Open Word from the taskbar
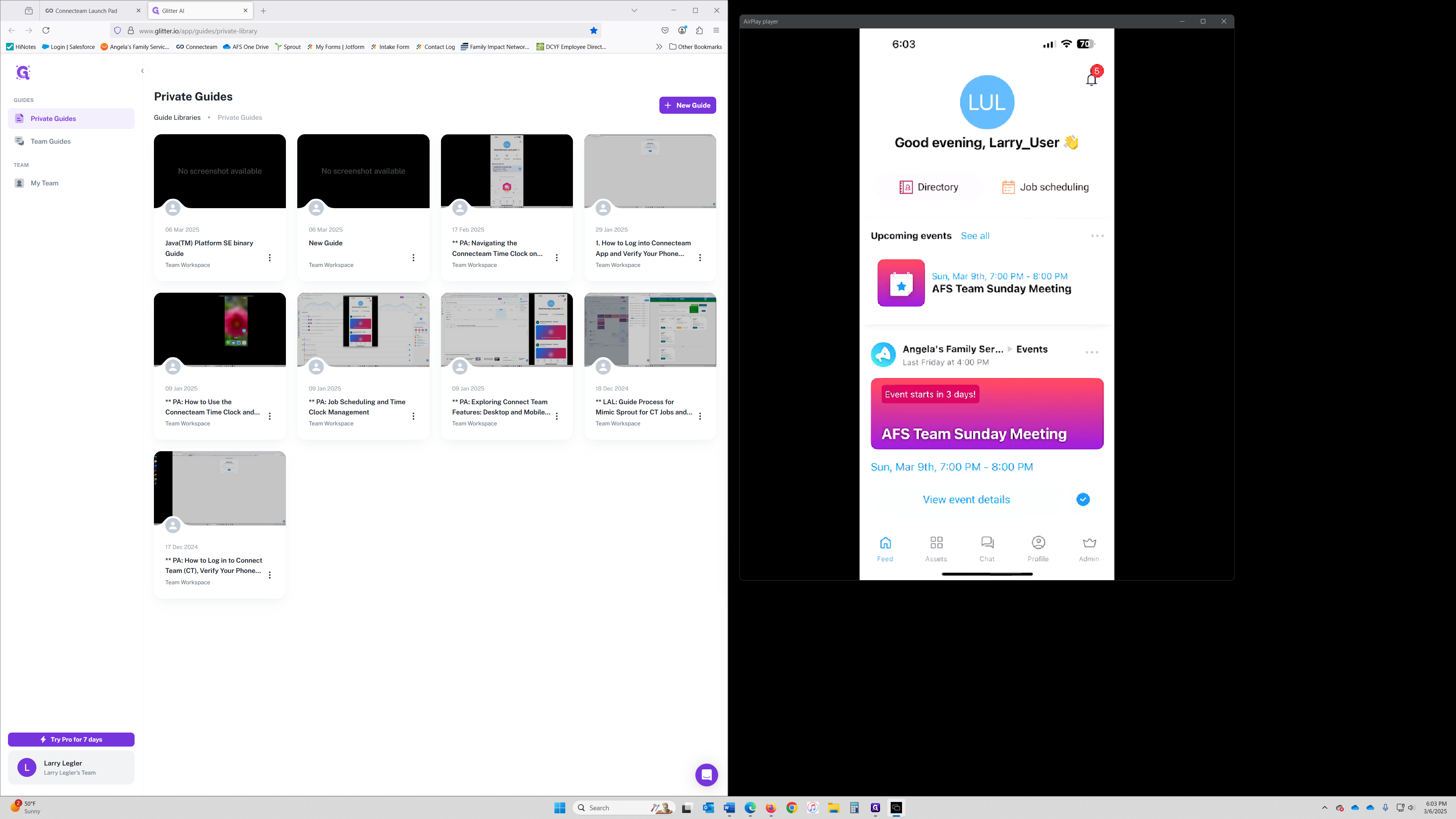Image resolution: width=1456 pixels, height=819 pixels. click(729, 808)
